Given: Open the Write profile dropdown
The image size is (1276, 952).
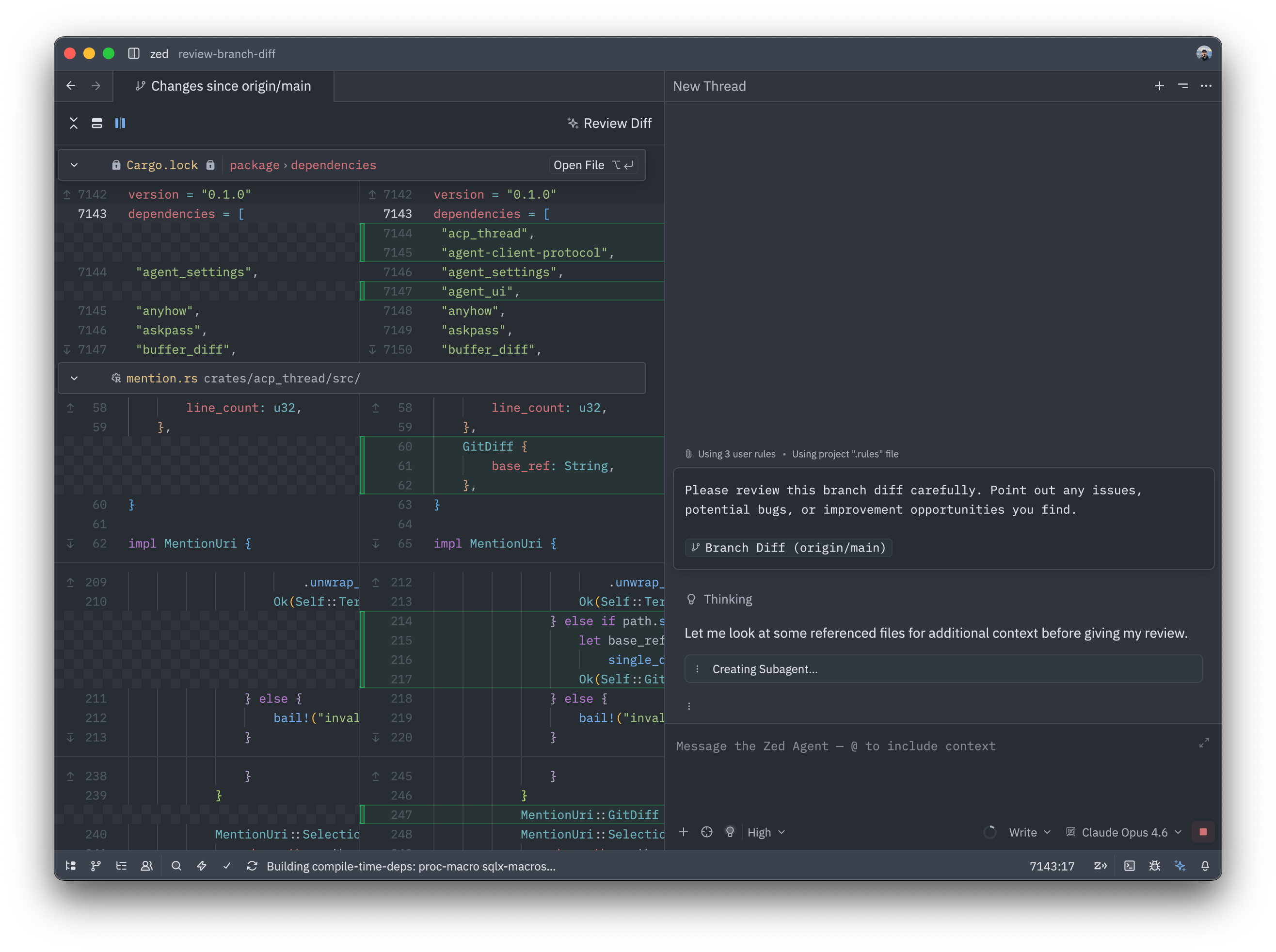Looking at the screenshot, I should coord(1029,832).
